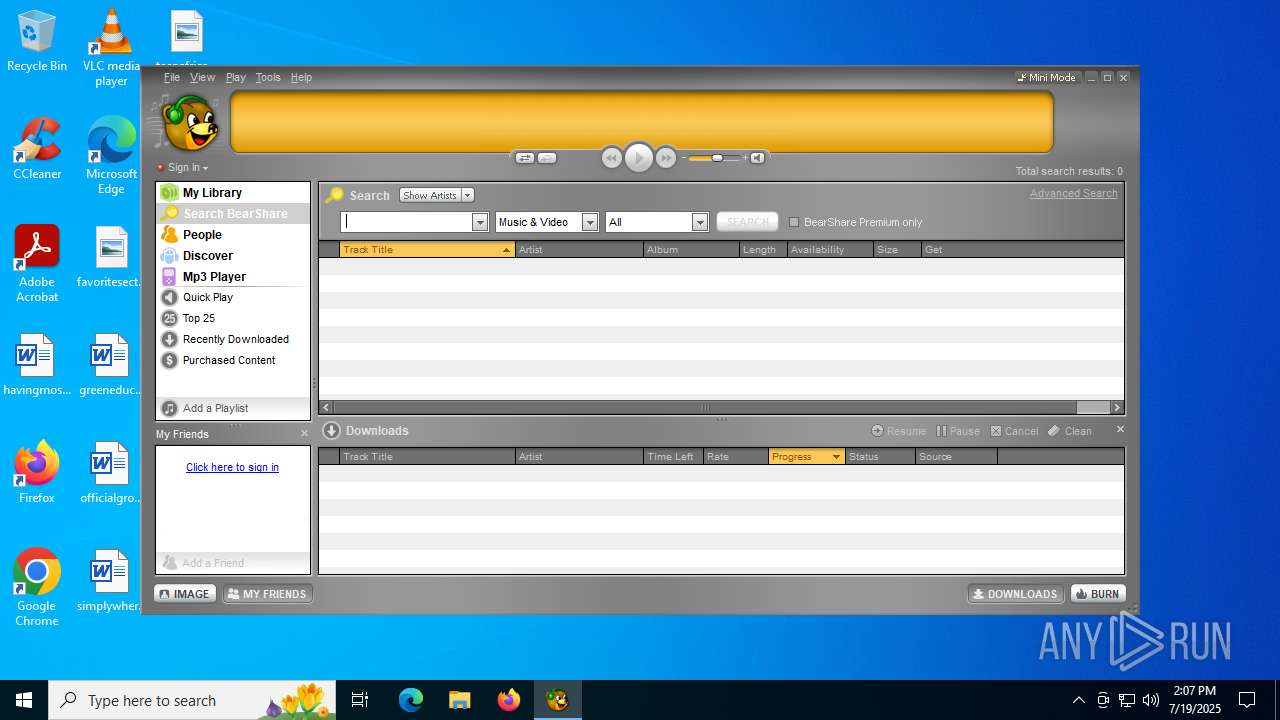This screenshot has width=1280, height=720.
Task: Open File Explorer from taskbar
Action: tap(459, 700)
